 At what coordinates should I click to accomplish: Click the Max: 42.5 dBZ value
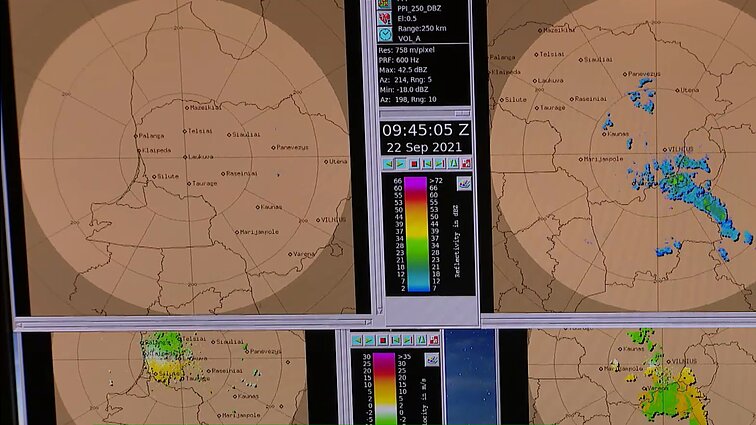(403, 70)
